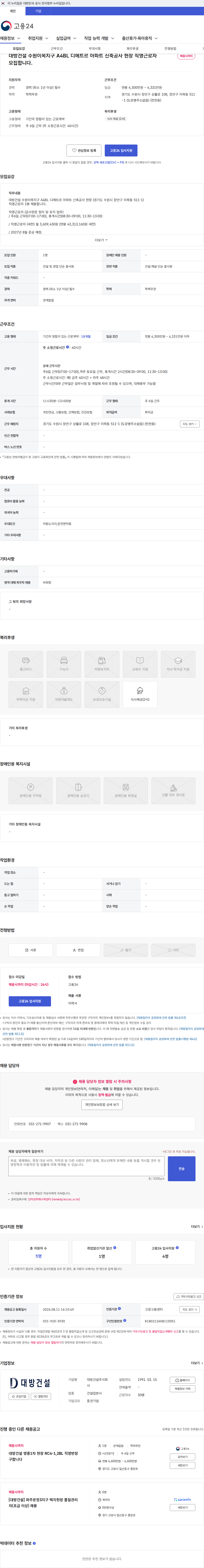The width and height of the screenshot is (204, 1568).
Task: Click the 주택자금 지원 welfare icon
Action: pos(25,695)
